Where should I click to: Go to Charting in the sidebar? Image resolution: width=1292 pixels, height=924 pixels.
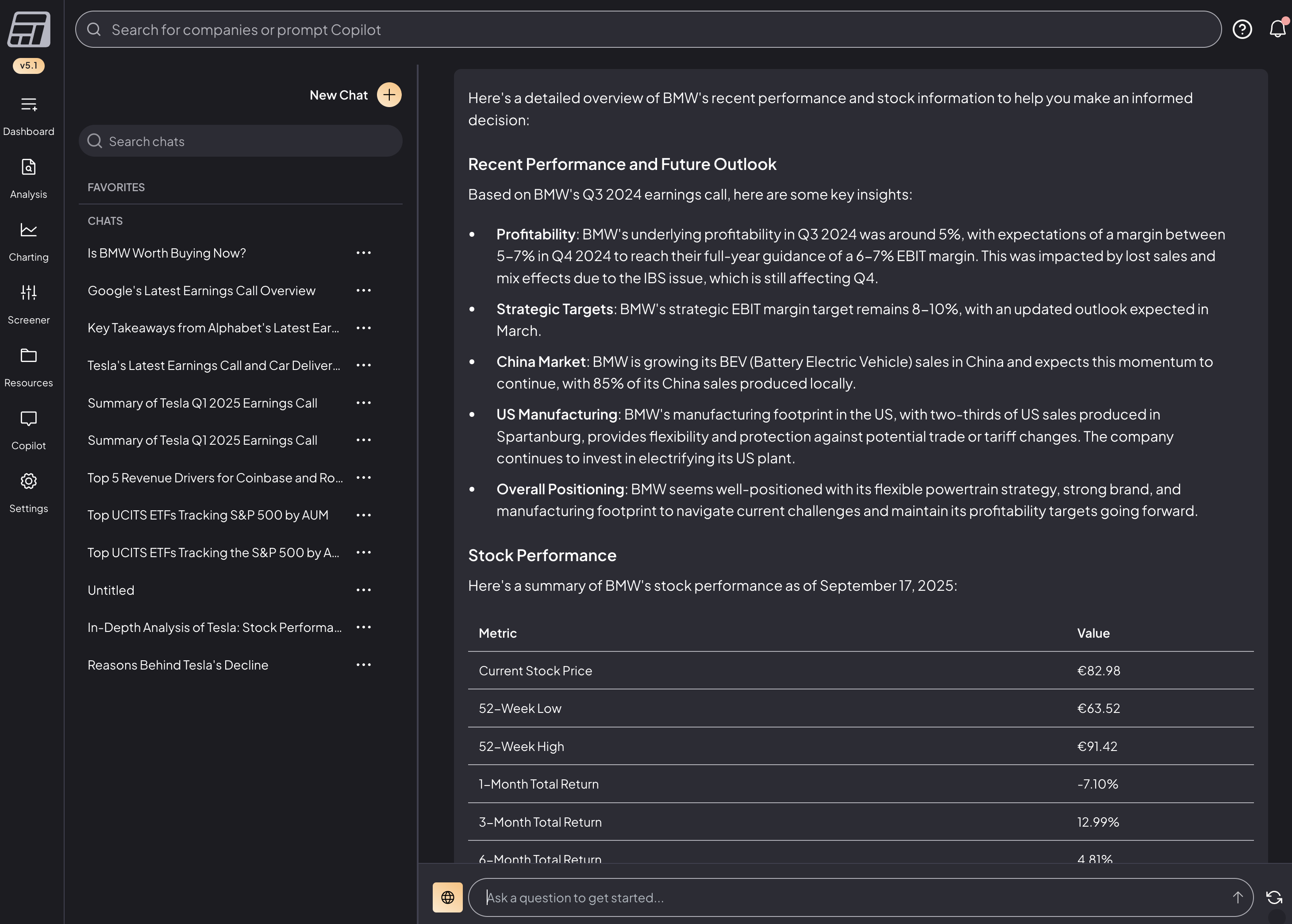[28, 231]
